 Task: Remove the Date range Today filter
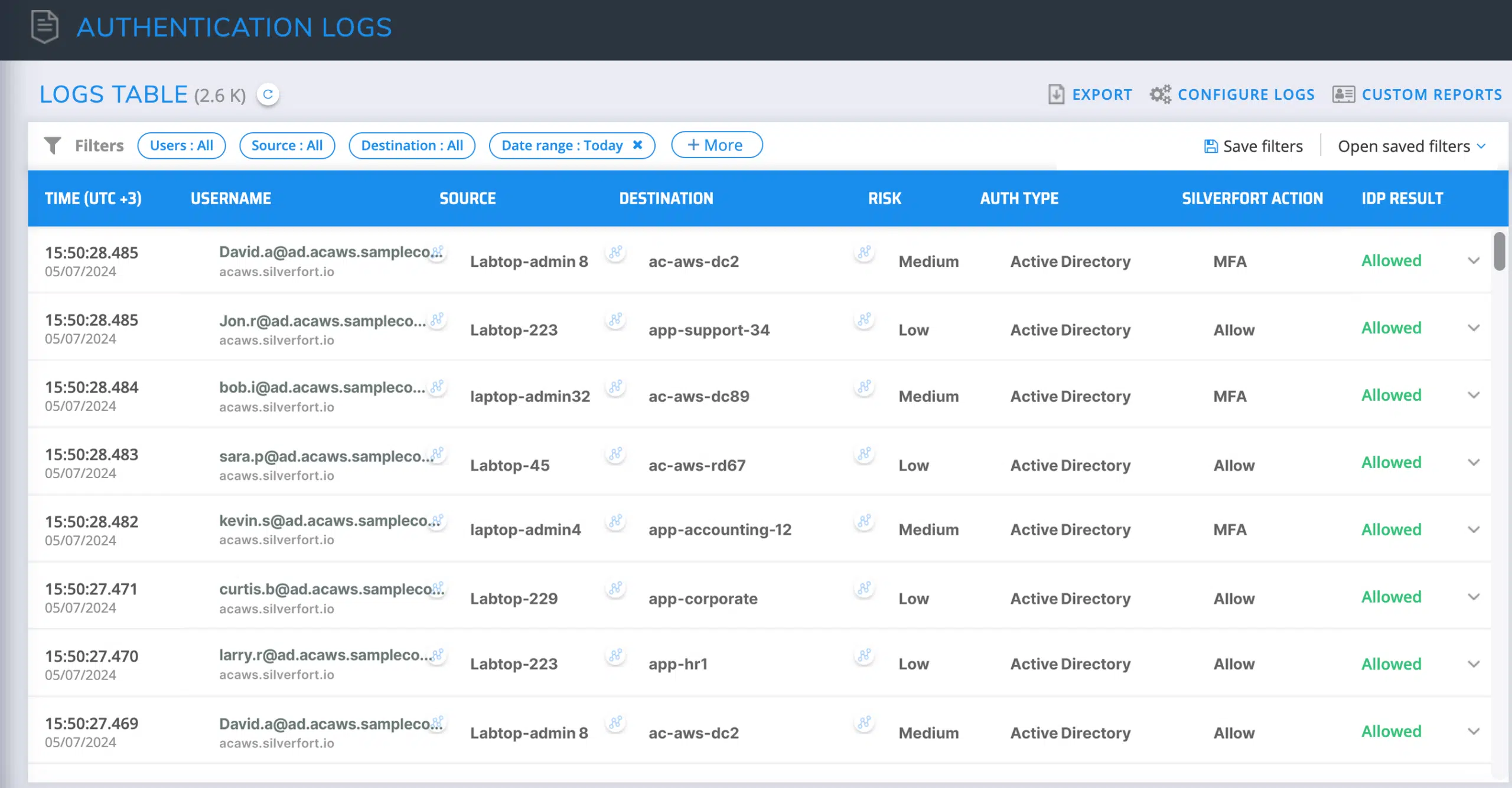(x=638, y=145)
